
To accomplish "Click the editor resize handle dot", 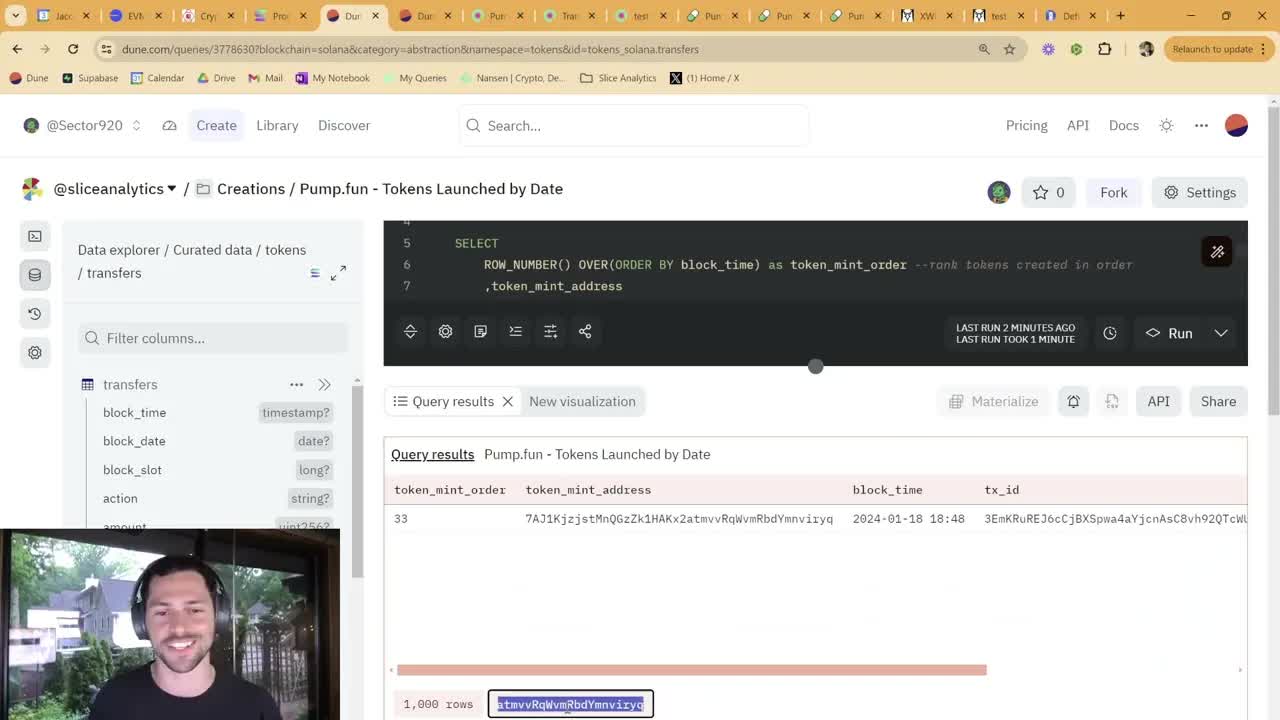I will click(x=816, y=367).
